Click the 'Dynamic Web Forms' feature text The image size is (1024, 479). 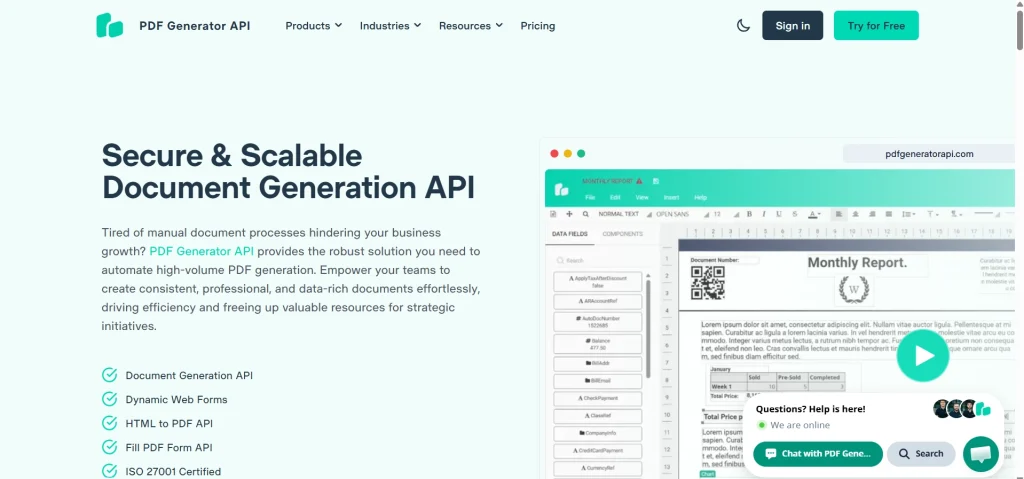click(x=176, y=399)
